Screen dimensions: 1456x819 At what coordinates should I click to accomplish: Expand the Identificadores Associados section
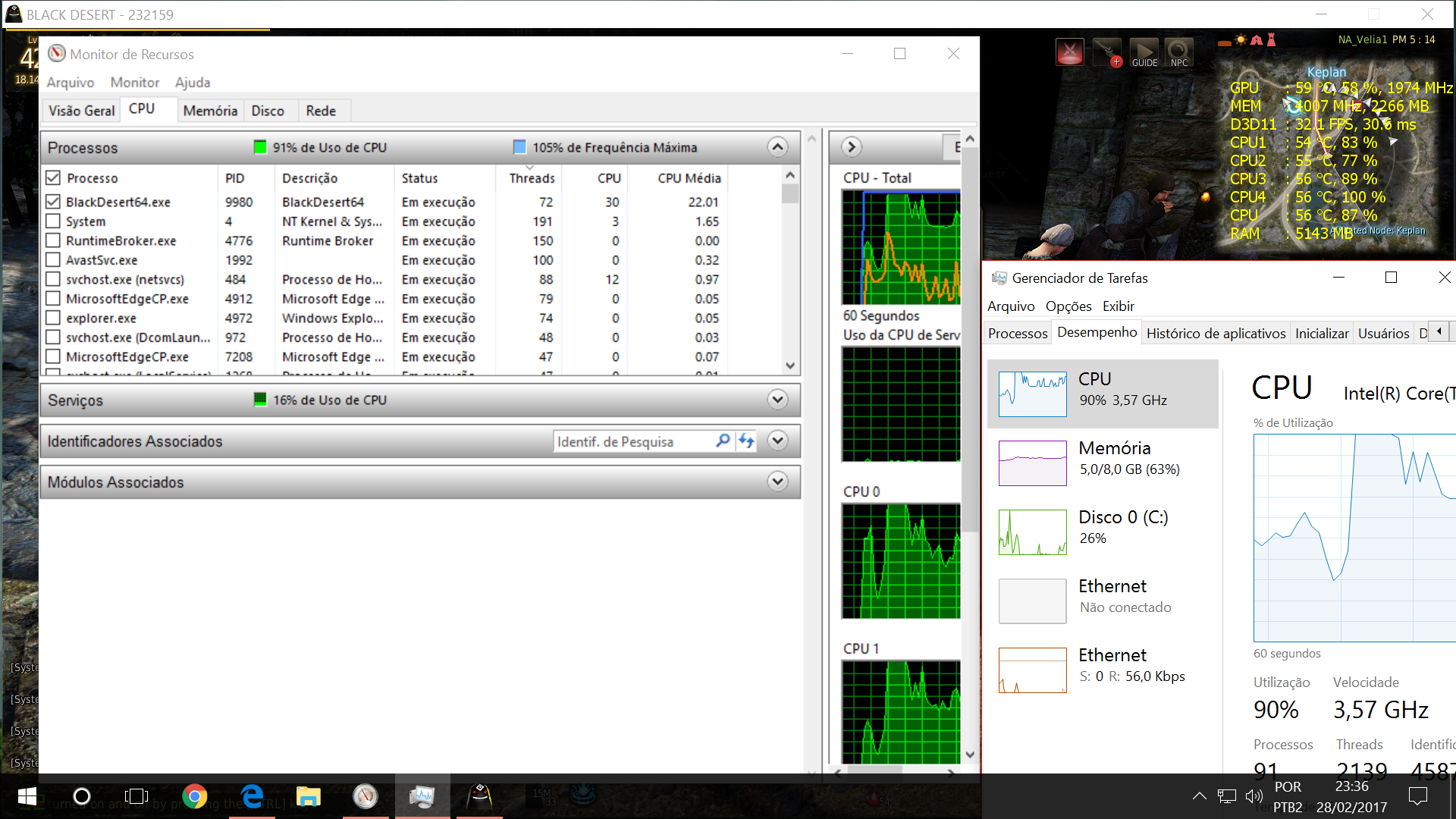click(777, 441)
